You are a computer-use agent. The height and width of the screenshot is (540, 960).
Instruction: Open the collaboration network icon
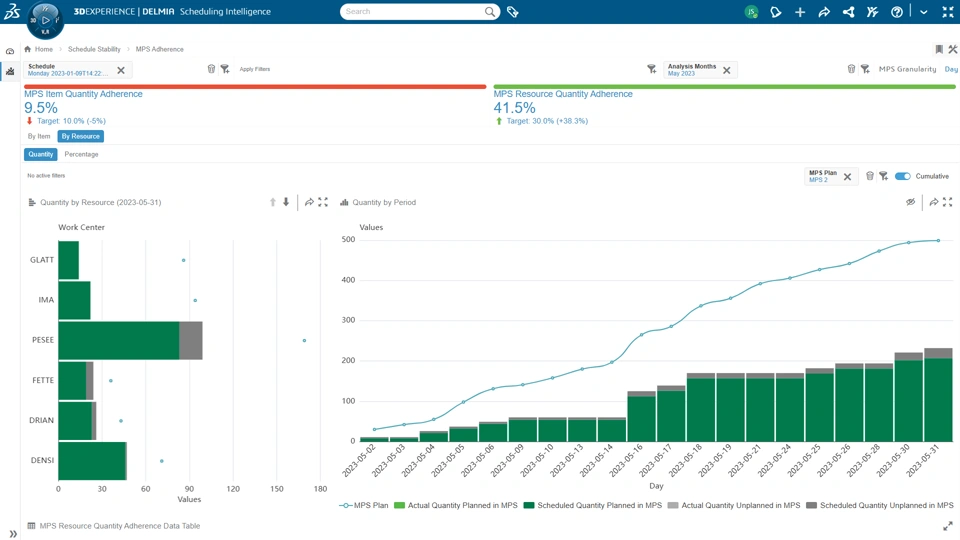click(x=849, y=12)
